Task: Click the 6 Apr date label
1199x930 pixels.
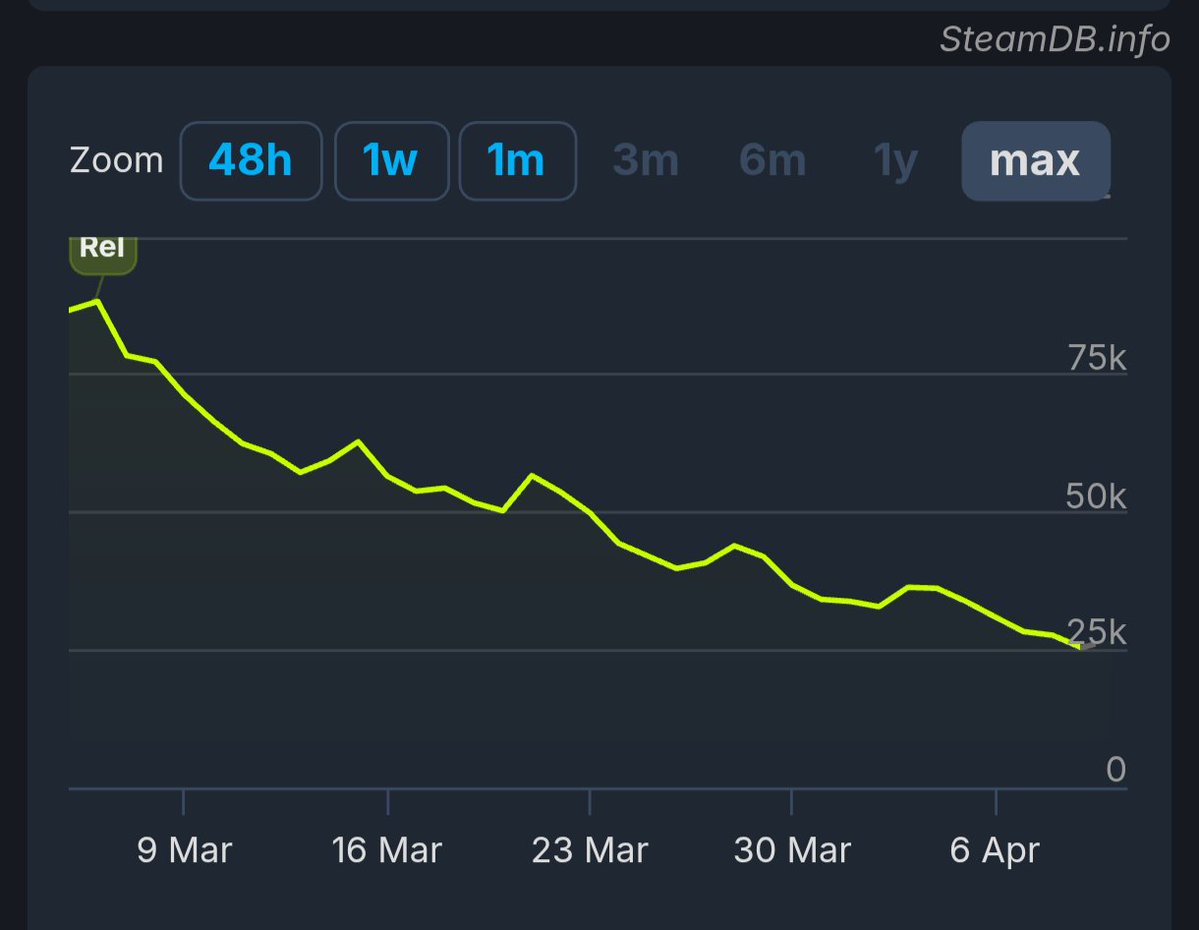Action: (x=994, y=850)
